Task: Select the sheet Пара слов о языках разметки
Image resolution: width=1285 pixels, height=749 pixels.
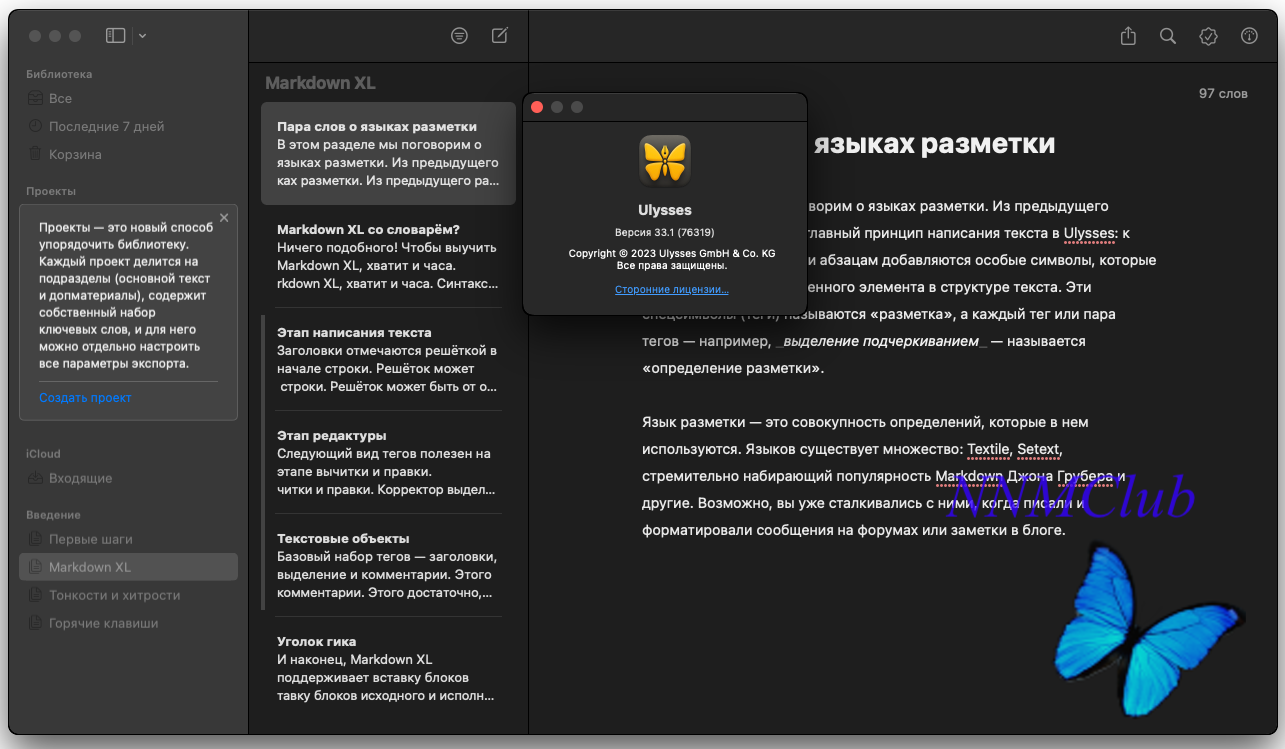Action: pyautogui.click(x=388, y=154)
